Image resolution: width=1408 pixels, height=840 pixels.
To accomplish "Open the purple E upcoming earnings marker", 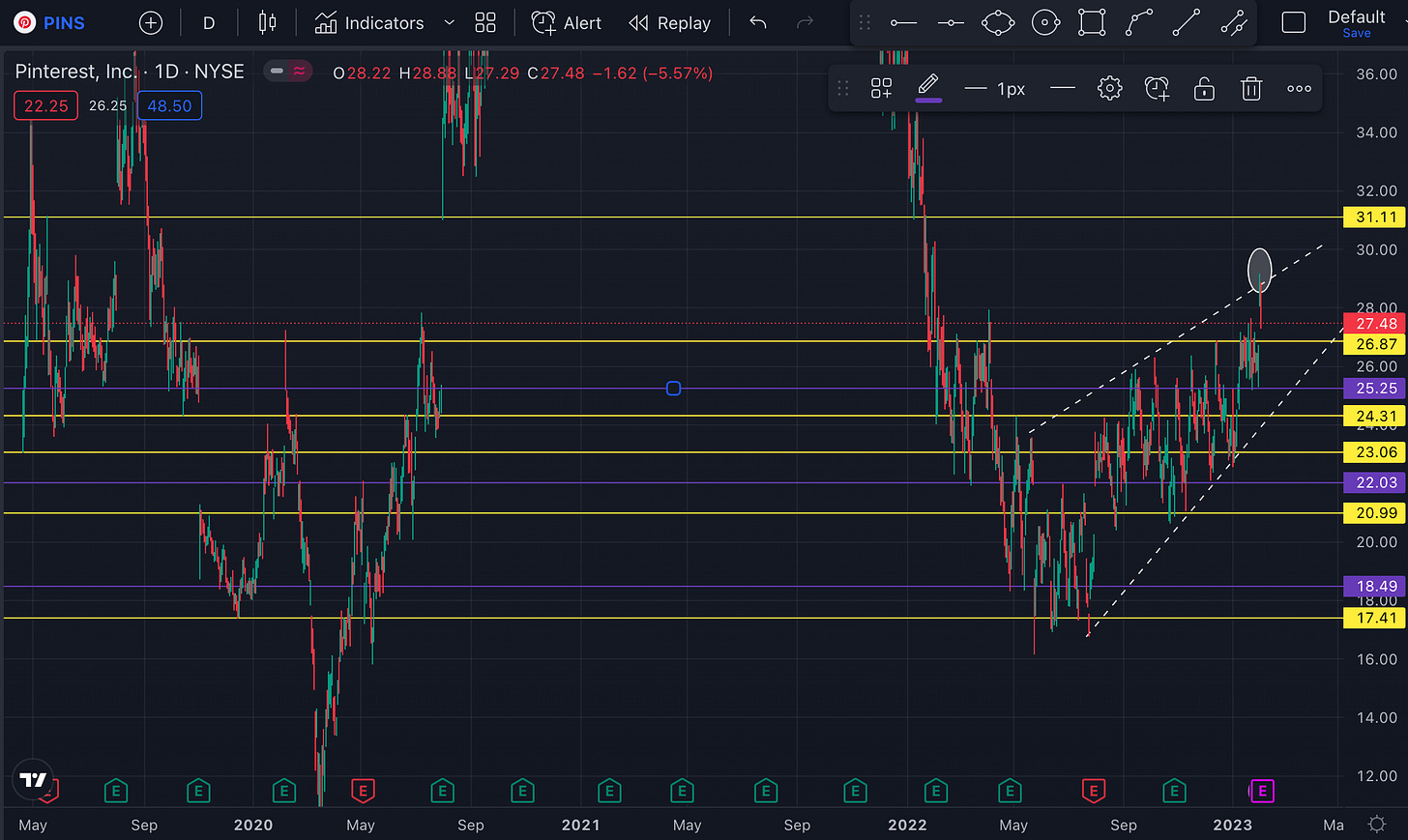I will click(1262, 792).
